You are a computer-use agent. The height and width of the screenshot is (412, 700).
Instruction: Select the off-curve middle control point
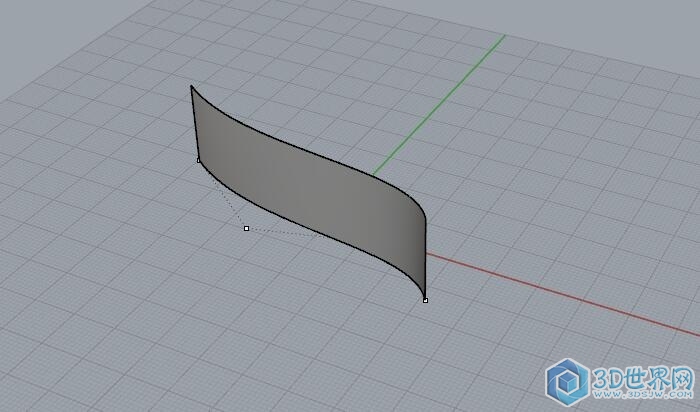click(x=246, y=229)
